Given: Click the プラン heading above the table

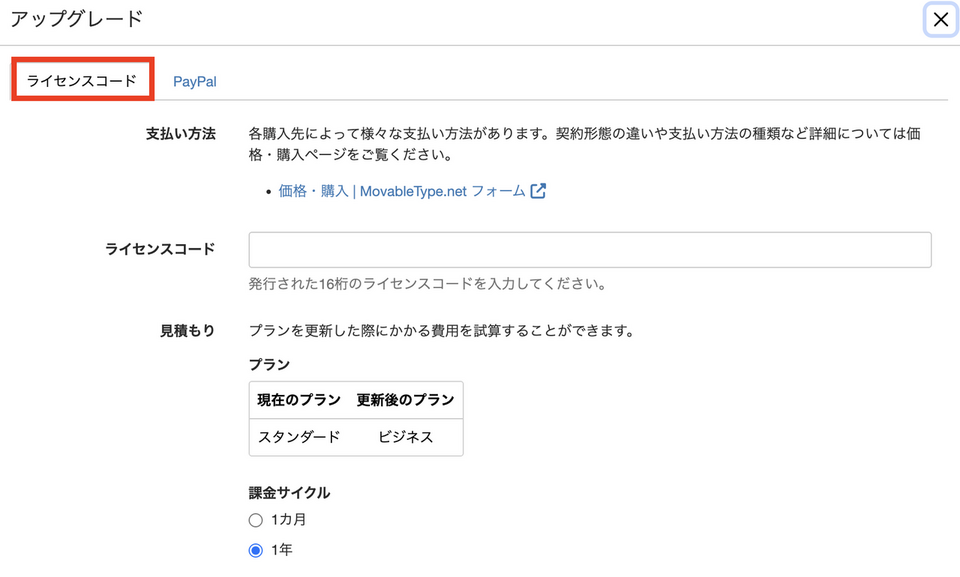Looking at the screenshot, I should (x=269, y=365).
